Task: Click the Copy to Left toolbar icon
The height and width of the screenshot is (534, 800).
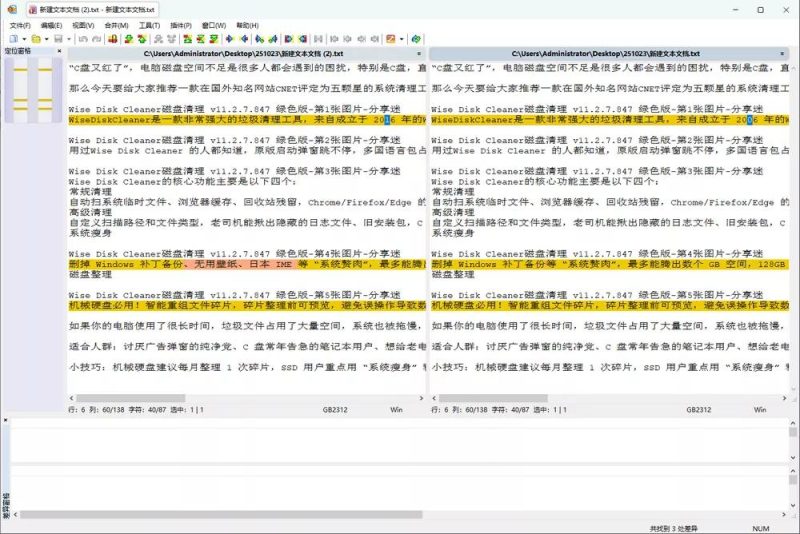Action: [x=244, y=39]
